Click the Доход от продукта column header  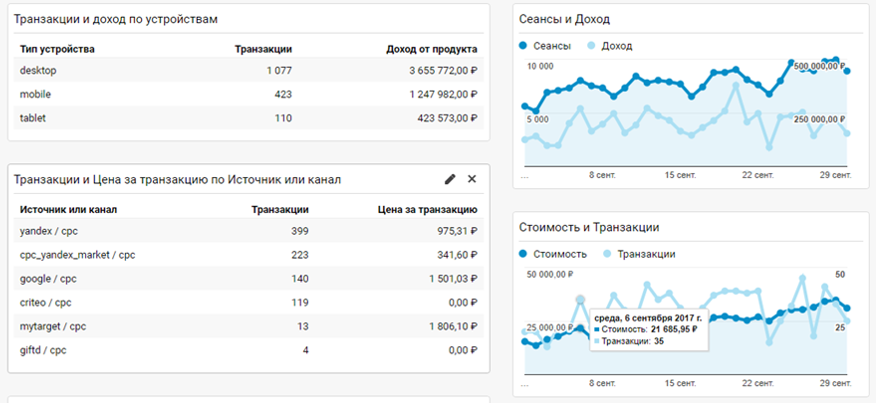point(431,48)
